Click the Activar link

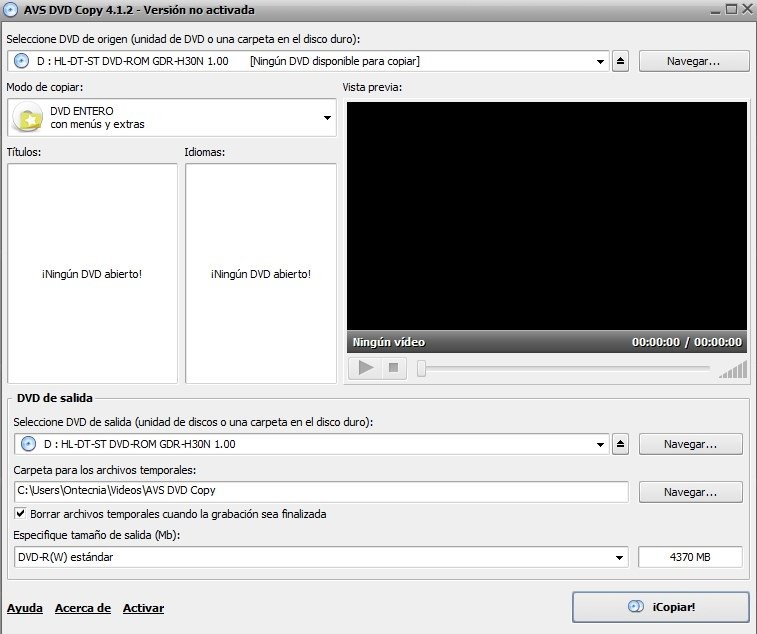tap(143, 608)
